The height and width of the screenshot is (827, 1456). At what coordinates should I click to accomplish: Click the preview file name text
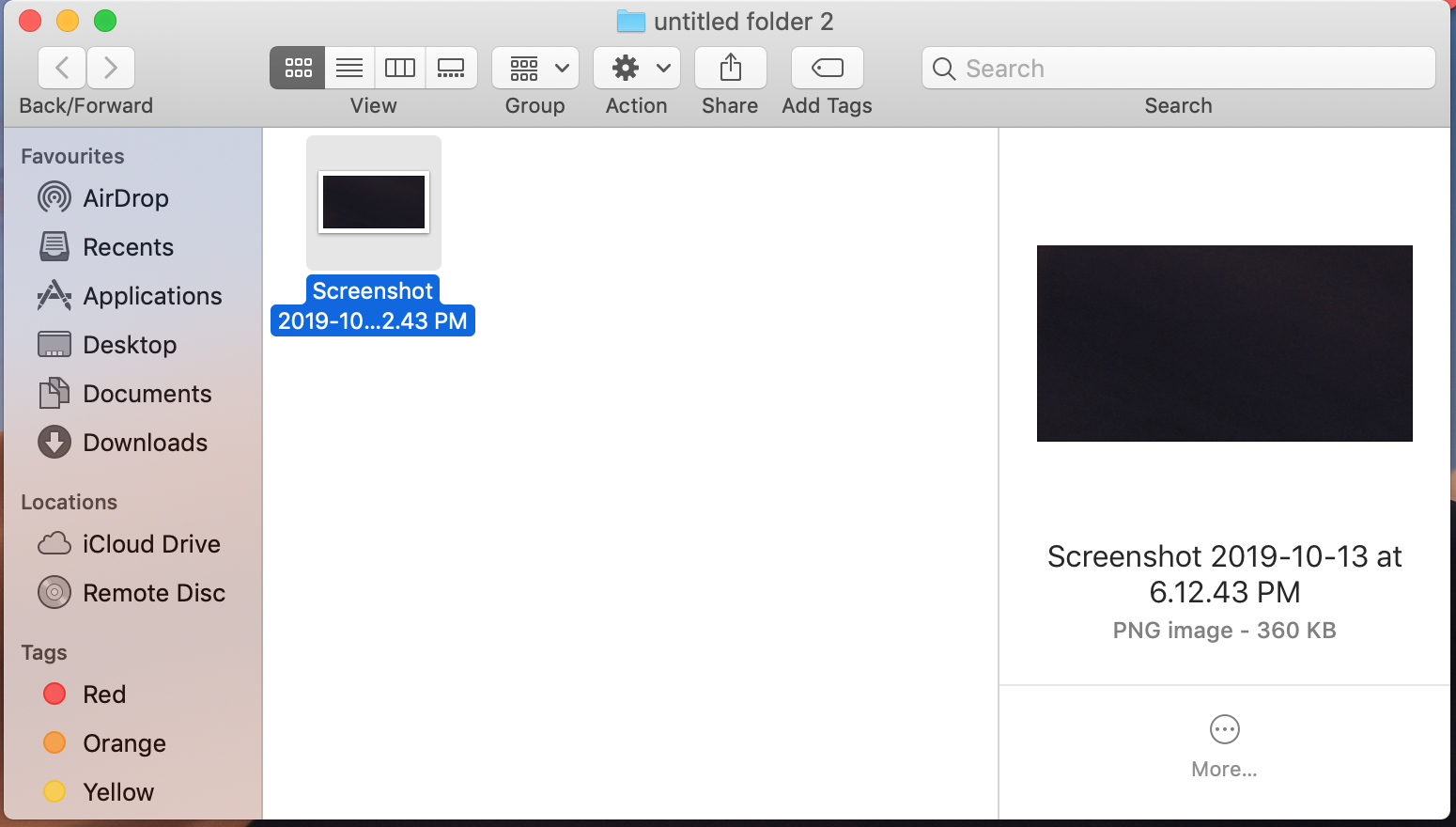click(x=1225, y=574)
